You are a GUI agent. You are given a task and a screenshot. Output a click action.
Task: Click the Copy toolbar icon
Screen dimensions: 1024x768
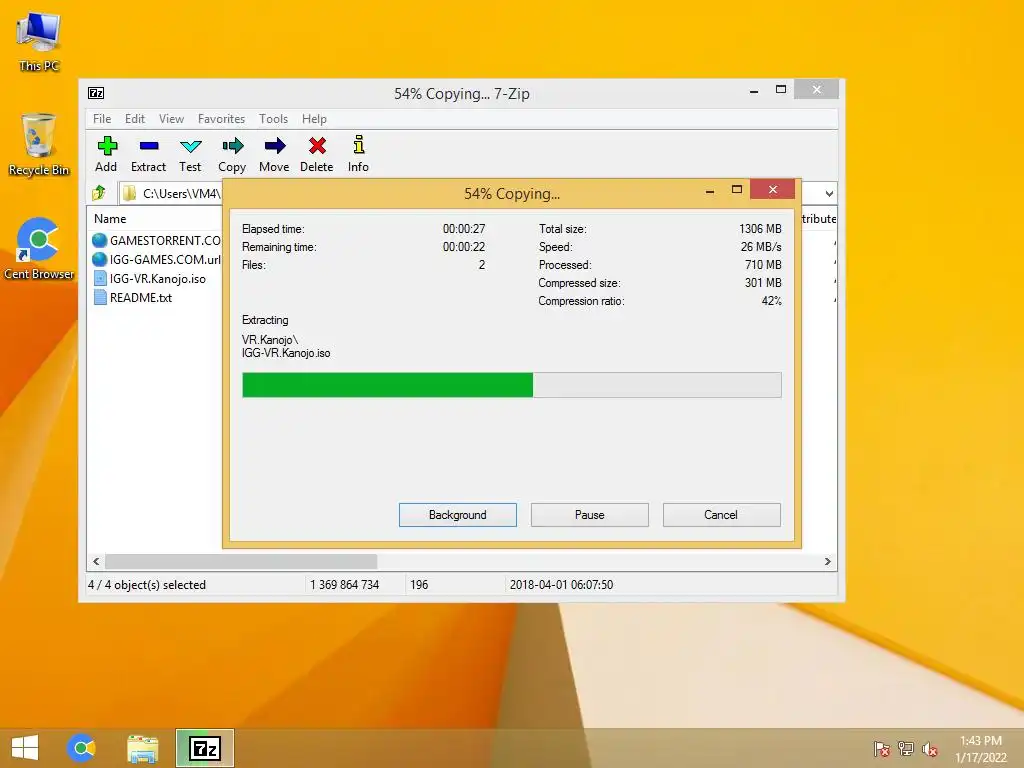pos(232,146)
